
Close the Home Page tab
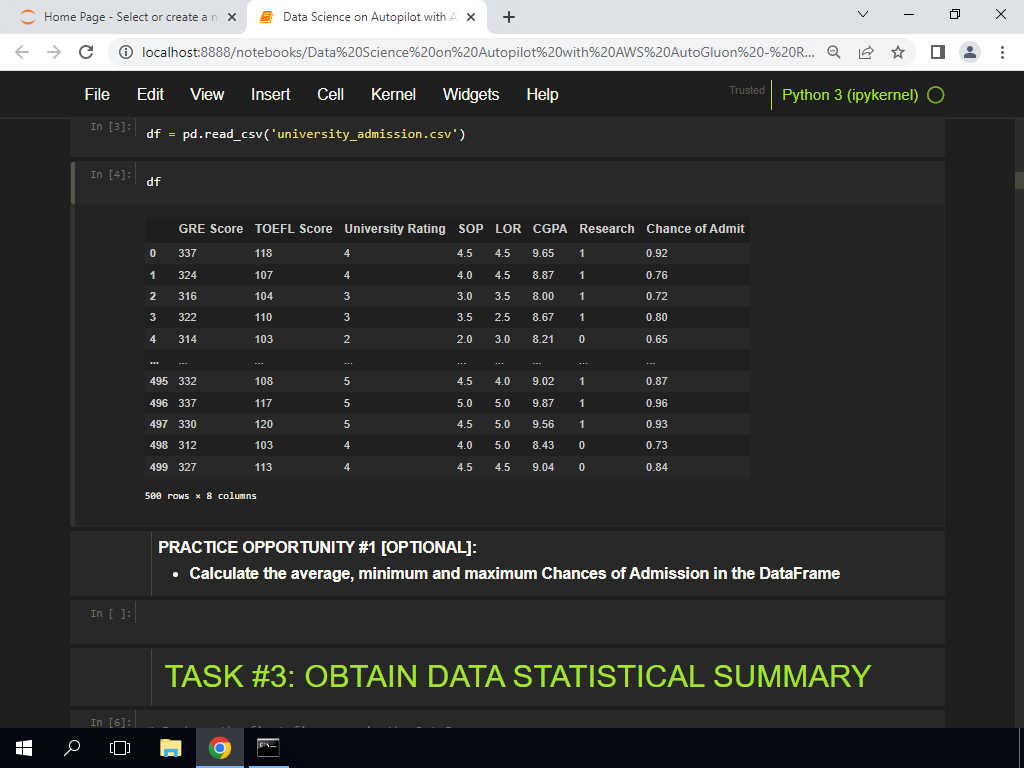coord(231,17)
